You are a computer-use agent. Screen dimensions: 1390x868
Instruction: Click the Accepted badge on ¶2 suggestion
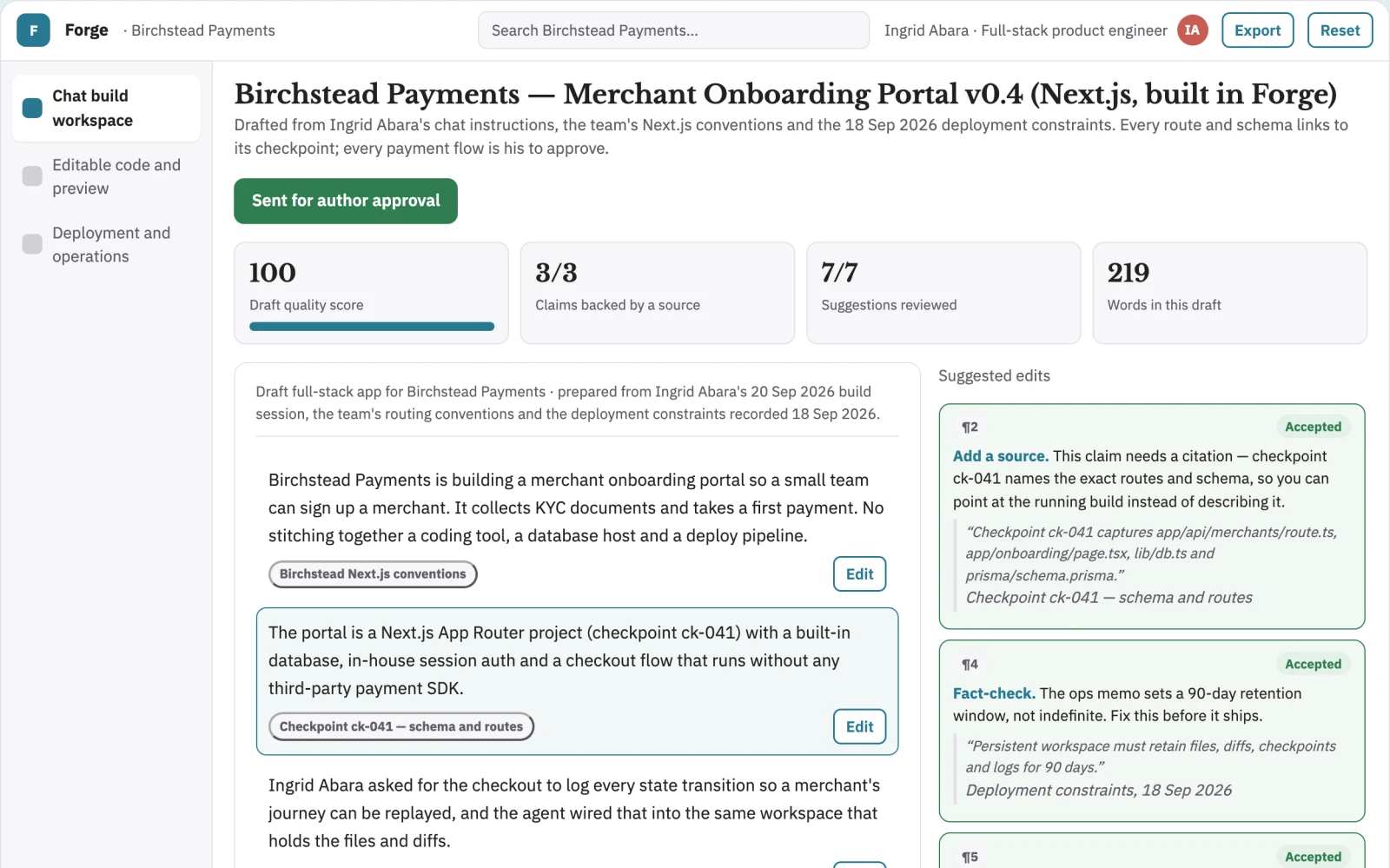point(1313,427)
